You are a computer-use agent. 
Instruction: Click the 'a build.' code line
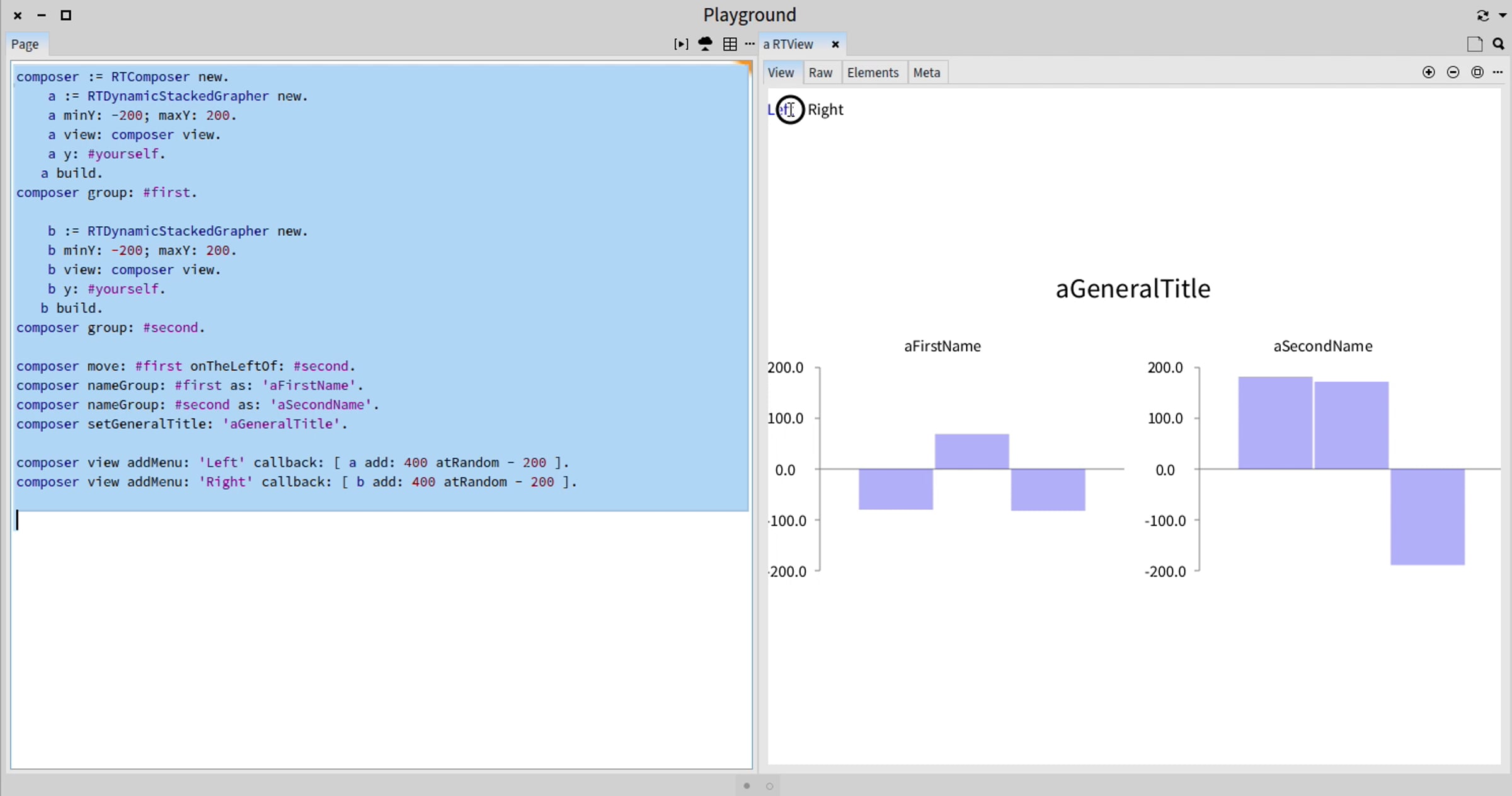pos(71,173)
